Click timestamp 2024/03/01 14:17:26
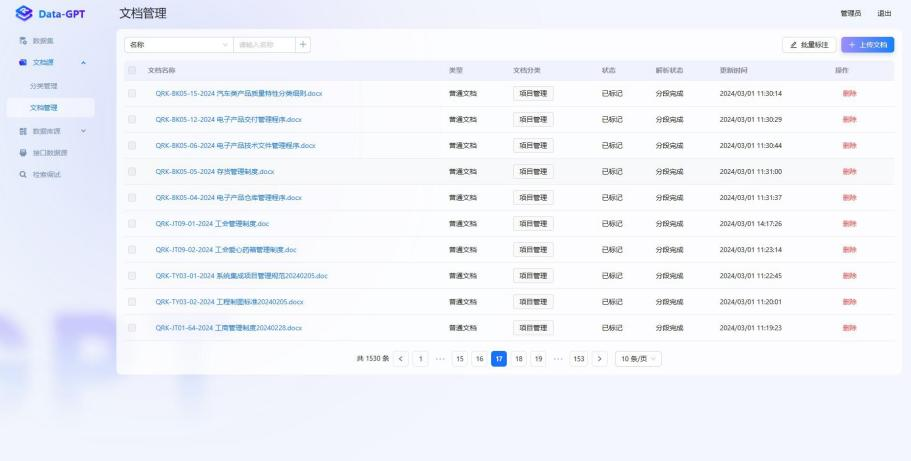The height and width of the screenshot is (461, 911). tap(751, 224)
